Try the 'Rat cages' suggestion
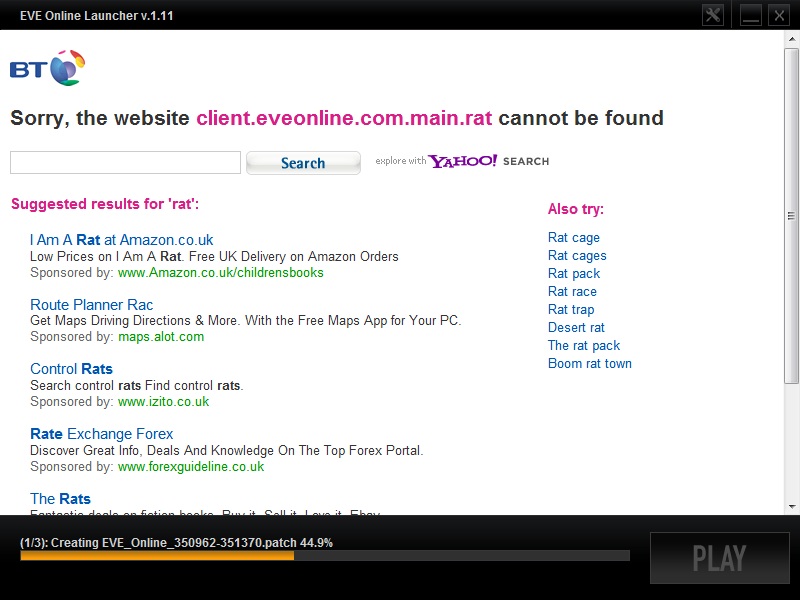 [577, 255]
